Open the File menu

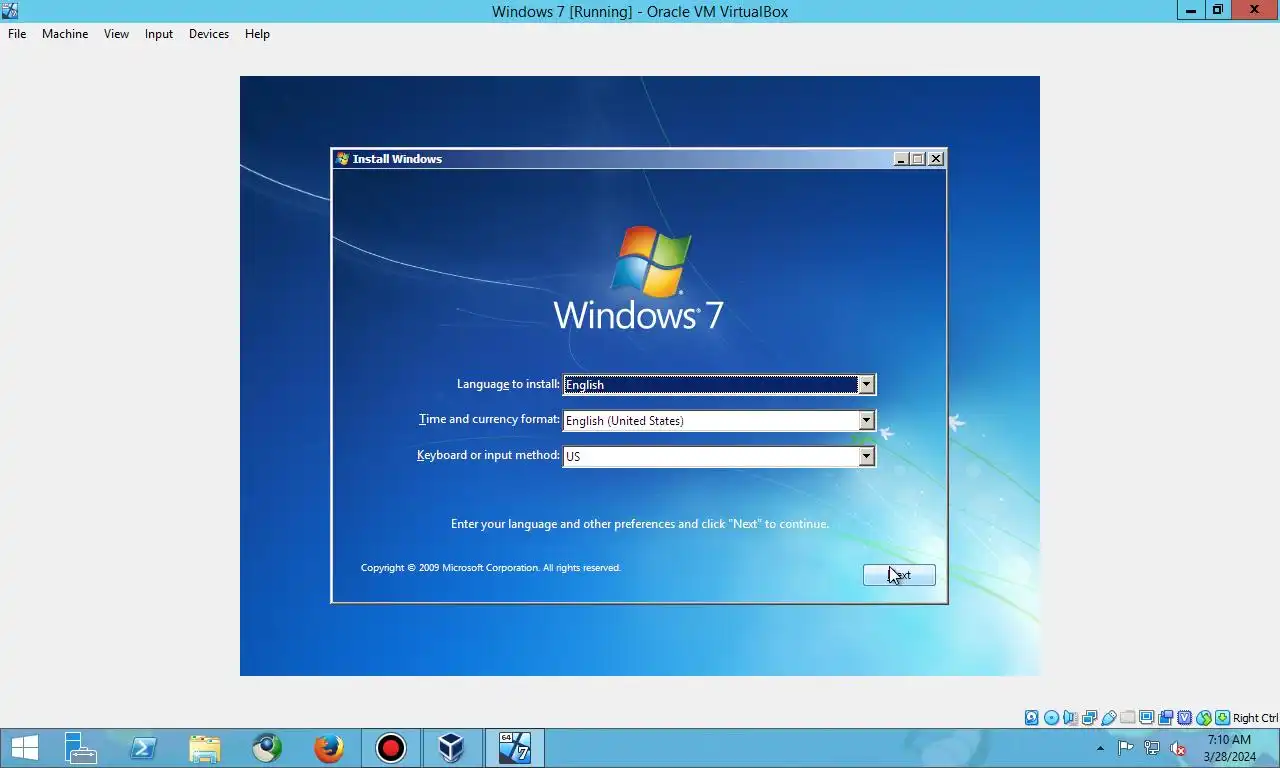pos(17,33)
